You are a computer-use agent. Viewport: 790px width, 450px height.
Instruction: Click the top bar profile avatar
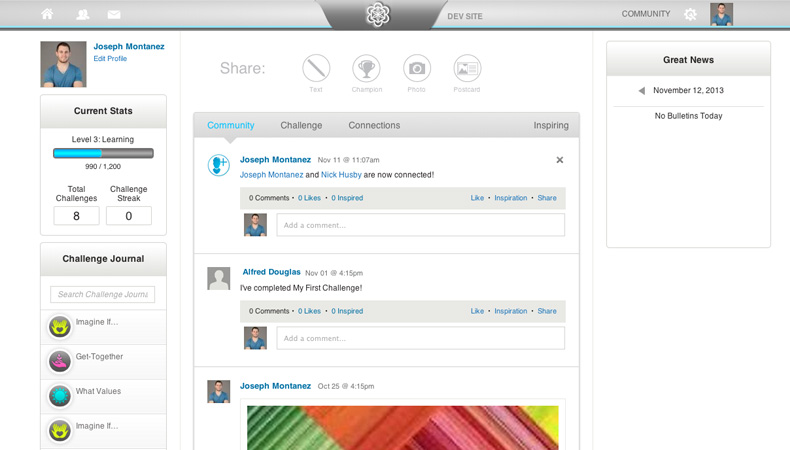point(721,14)
